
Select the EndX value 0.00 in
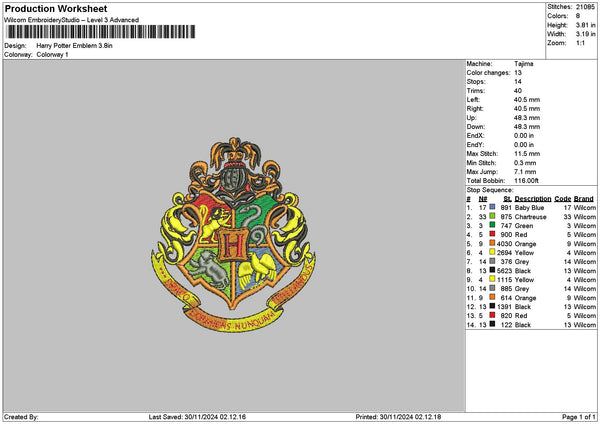524,136
